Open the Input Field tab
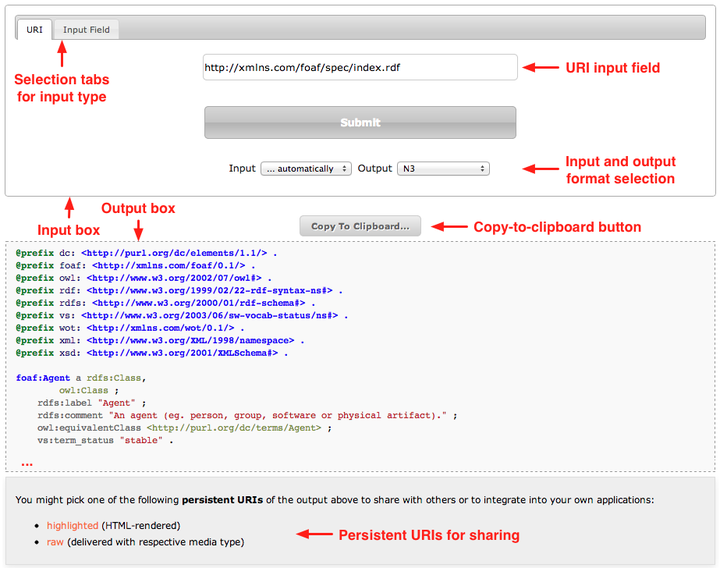 86,30
